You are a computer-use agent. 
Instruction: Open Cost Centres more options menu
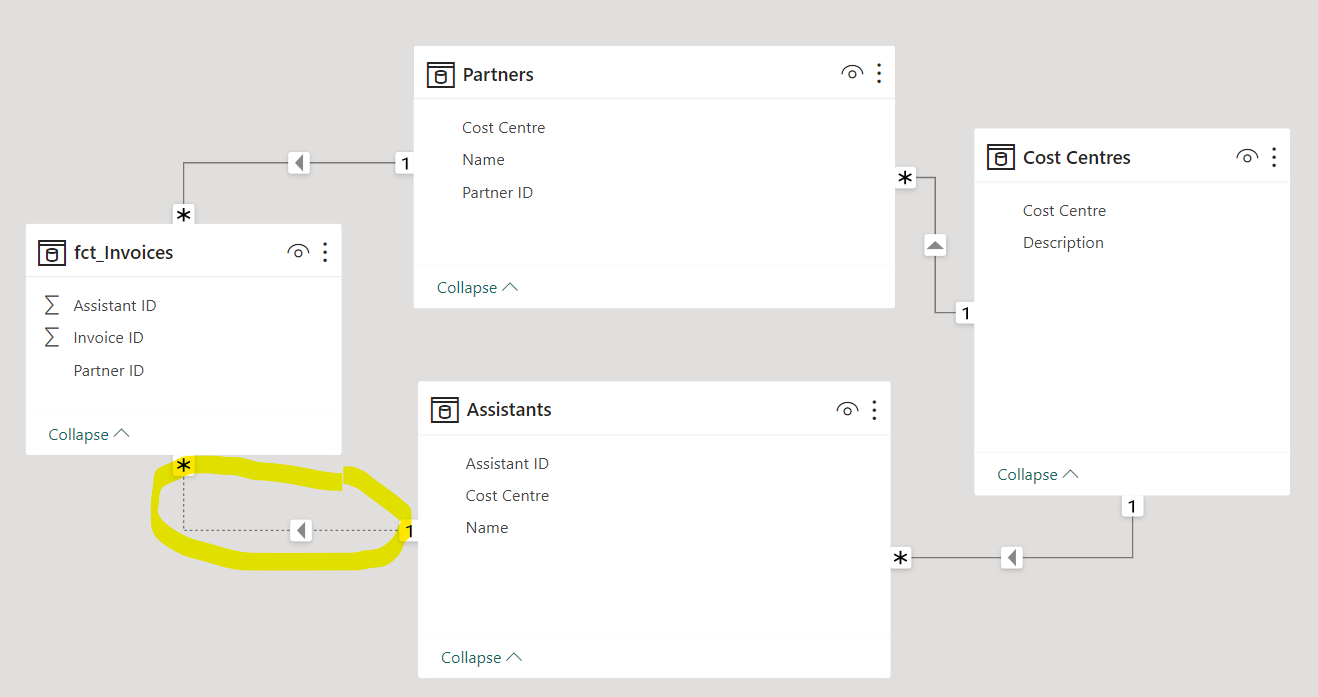tap(1274, 157)
